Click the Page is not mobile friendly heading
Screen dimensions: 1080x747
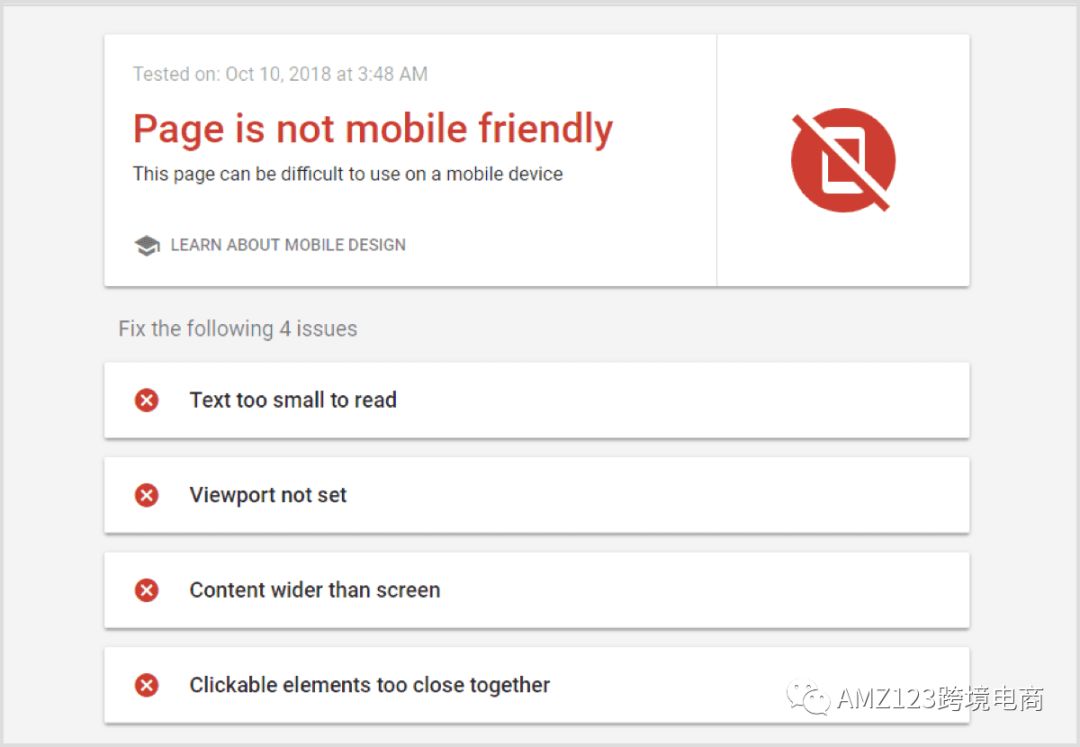click(x=373, y=129)
